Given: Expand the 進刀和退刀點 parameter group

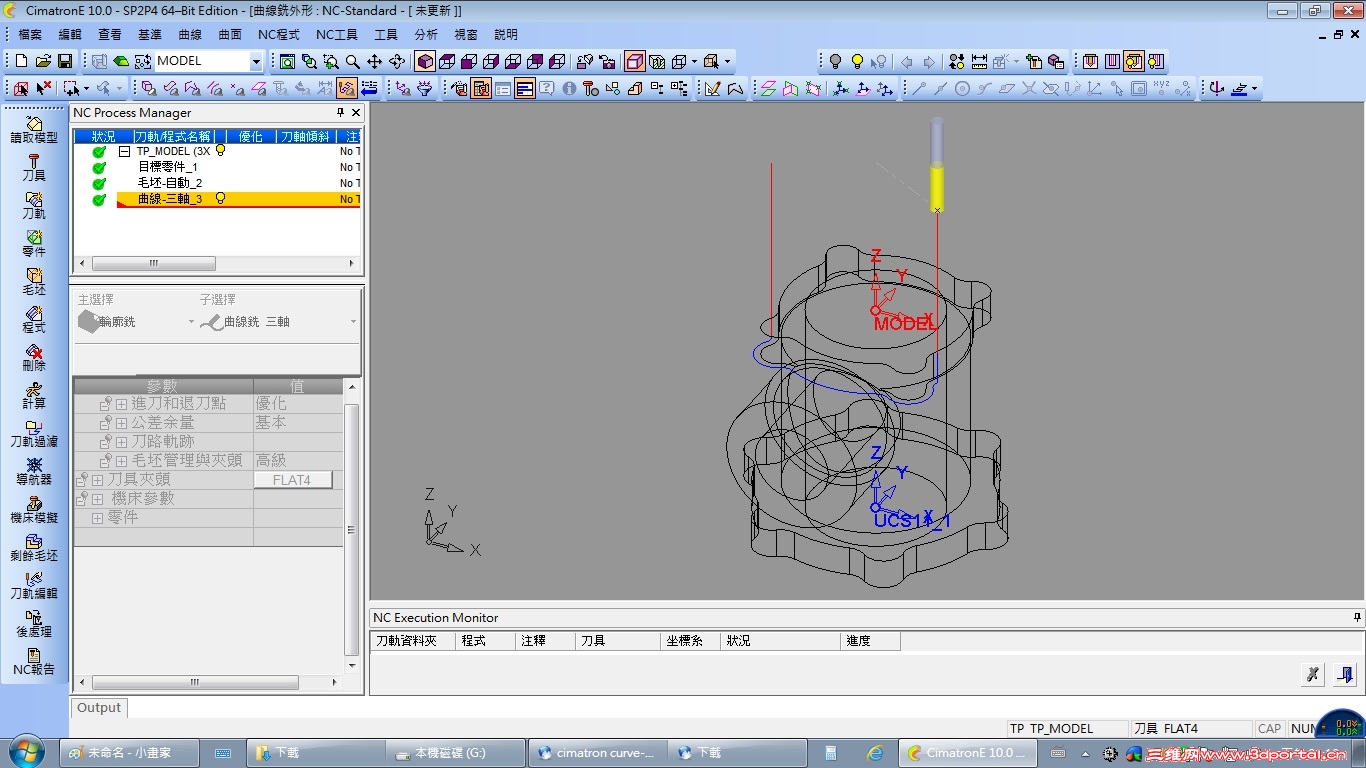Looking at the screenshot, I should (122, 404).
